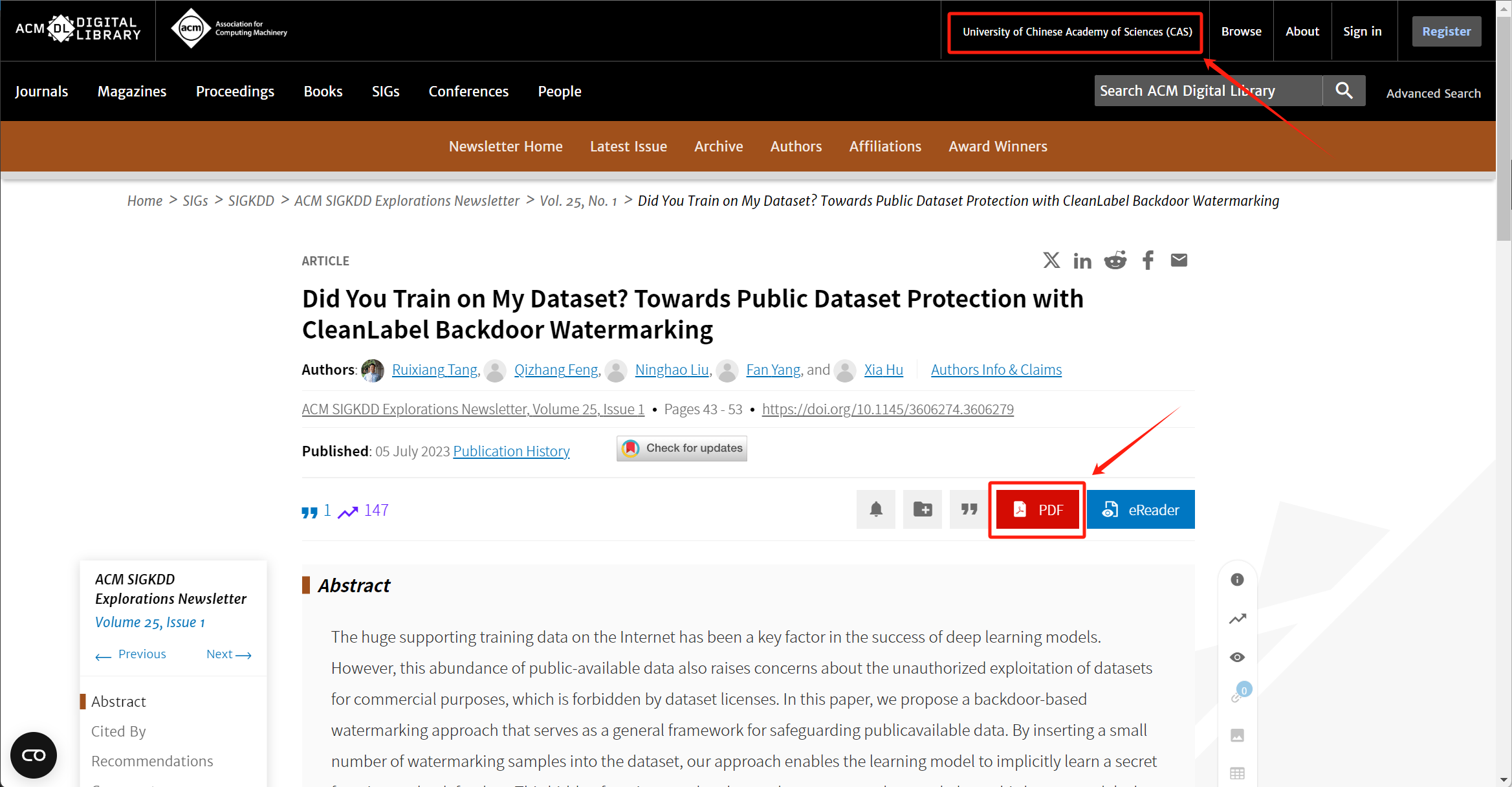Toggle the eye view icon in sidebar
Image resolution: width=1512 pixels, height=787 pixels.
[x=1237, y=658]
